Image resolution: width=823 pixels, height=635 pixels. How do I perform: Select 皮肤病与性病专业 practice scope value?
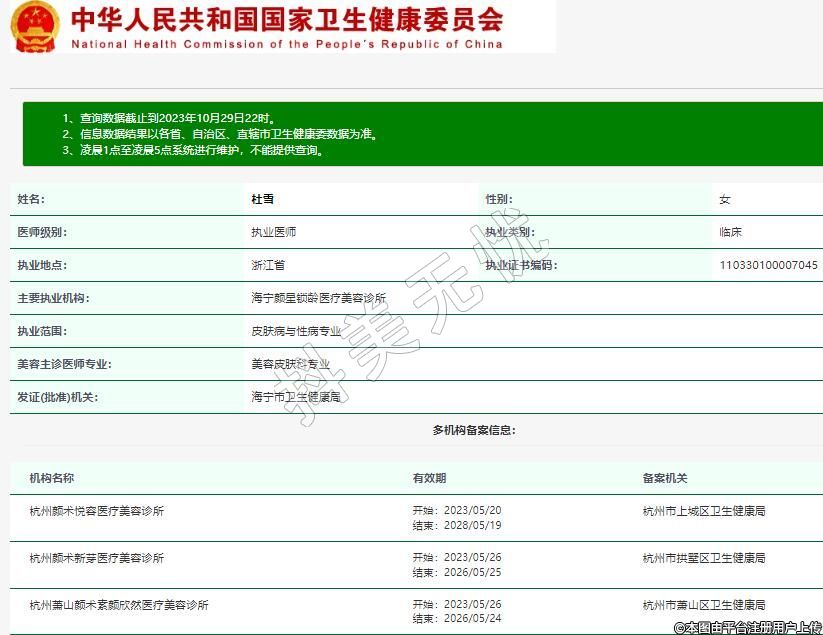(296, 331)
